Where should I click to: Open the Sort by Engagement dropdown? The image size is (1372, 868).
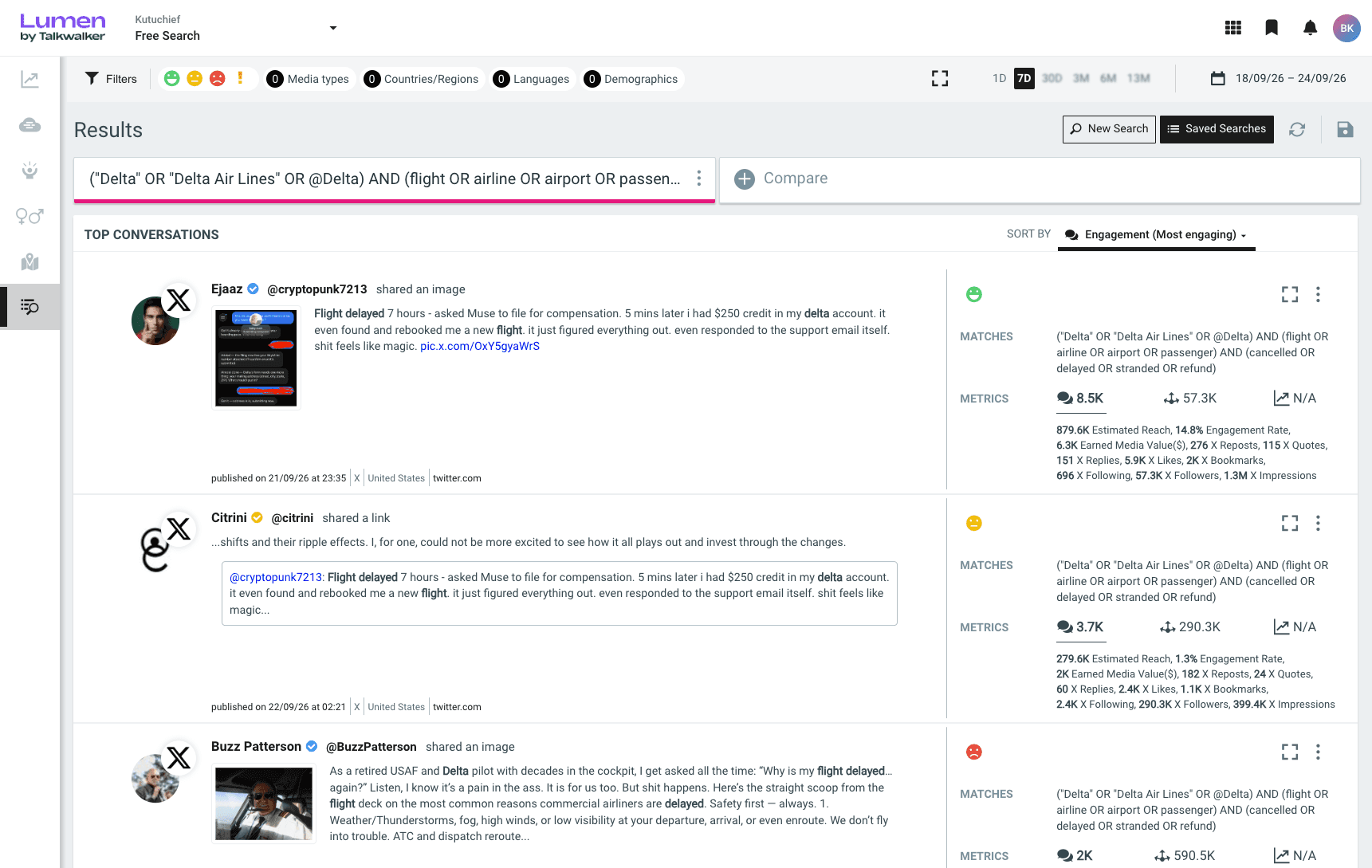tap(1156, 234)
